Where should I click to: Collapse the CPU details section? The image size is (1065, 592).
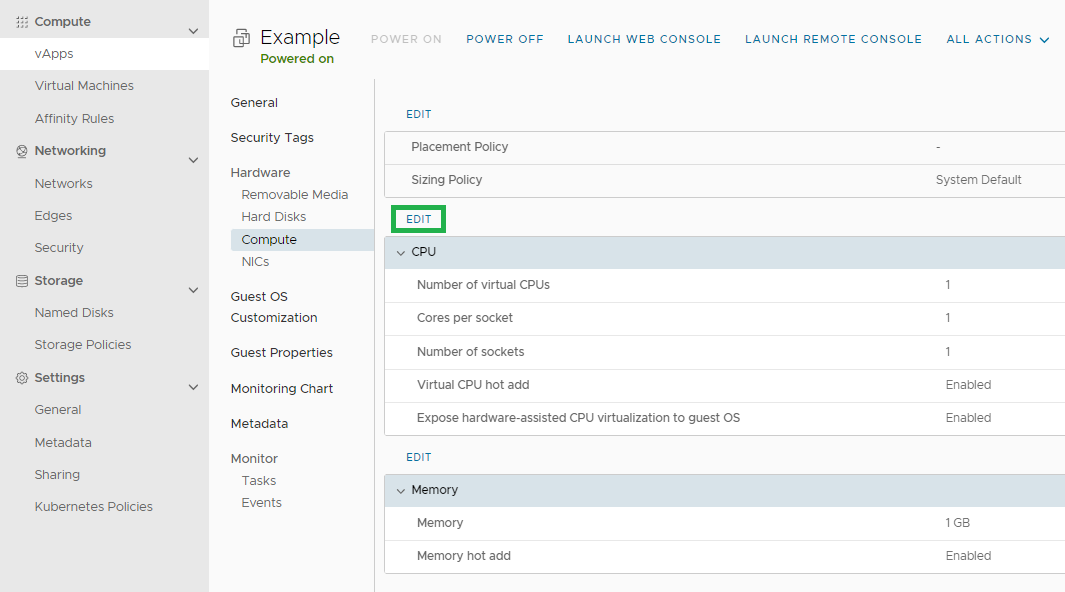401,253
